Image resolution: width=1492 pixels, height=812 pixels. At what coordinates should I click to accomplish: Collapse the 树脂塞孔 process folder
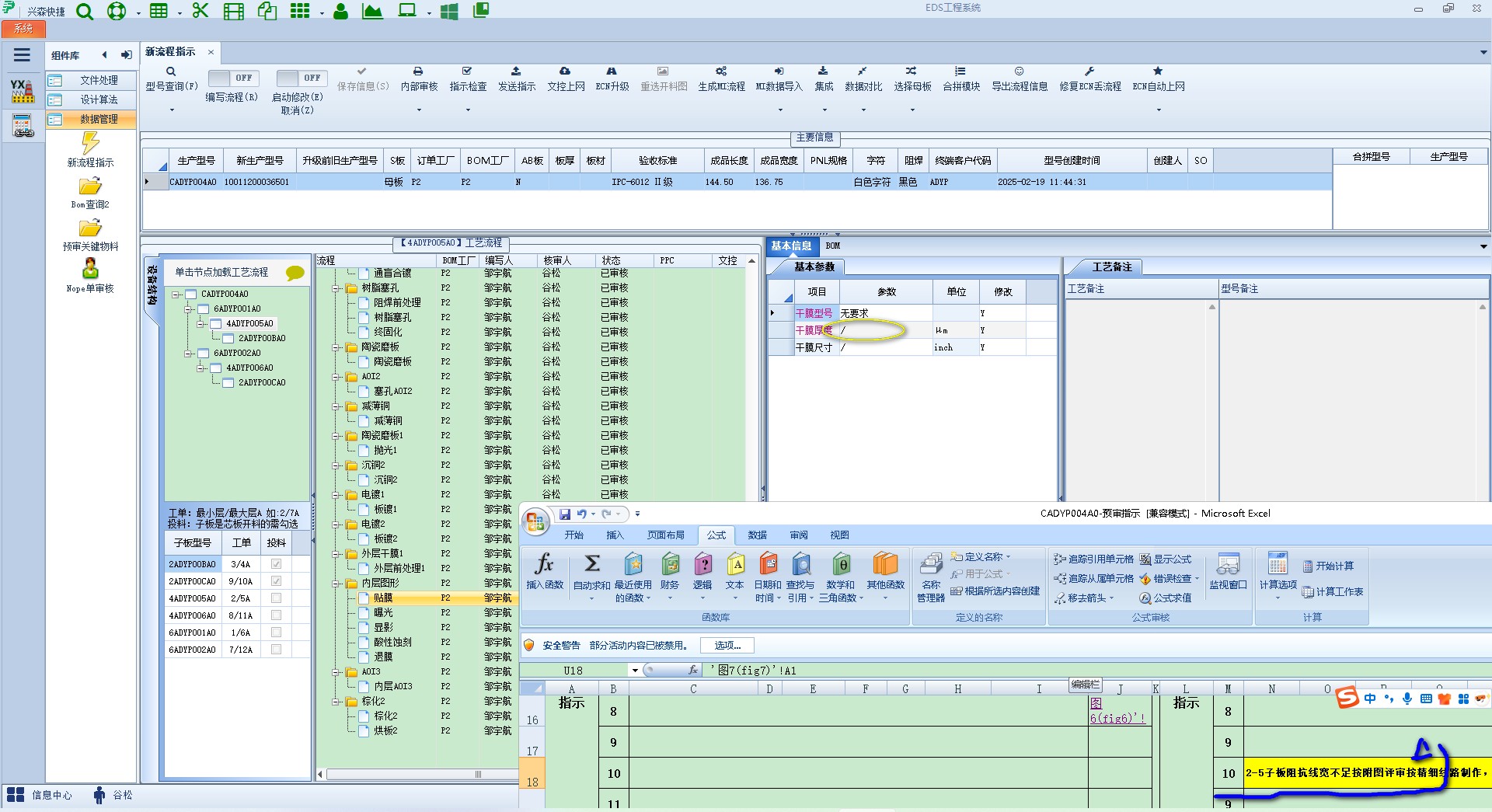point(336,288)
